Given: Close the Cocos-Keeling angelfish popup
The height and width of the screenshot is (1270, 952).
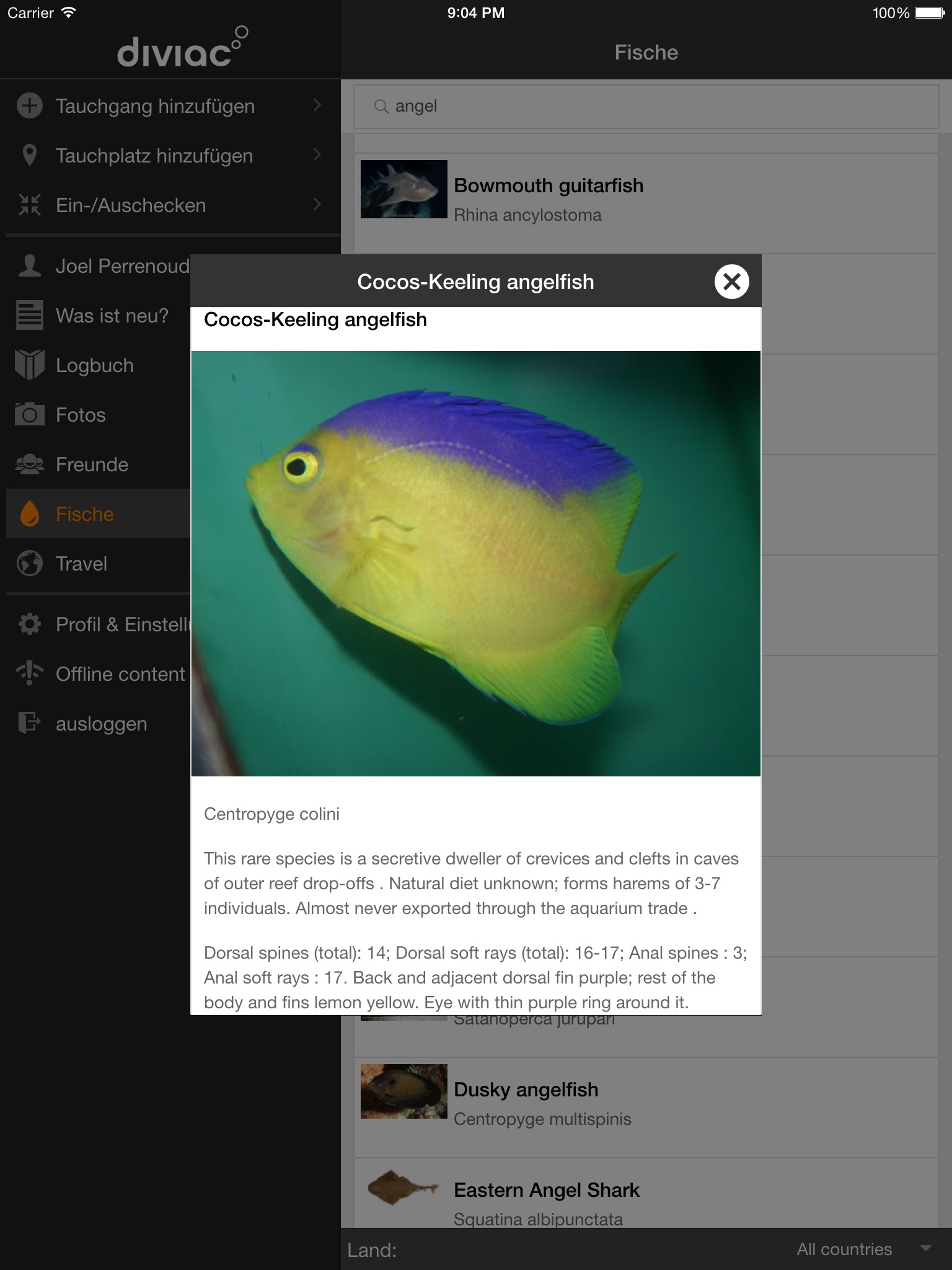Looking at the screenshot, I should pos(731,282).
